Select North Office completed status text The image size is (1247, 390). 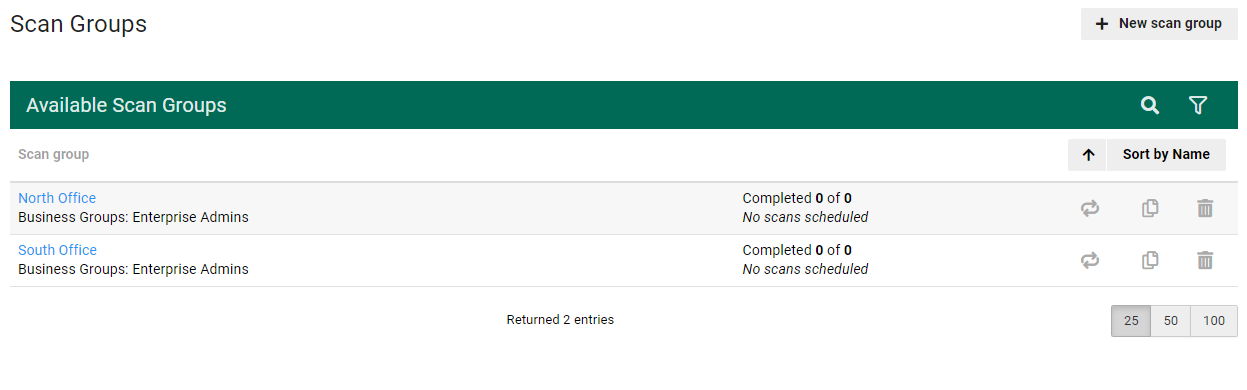click(x=797, y=198)
